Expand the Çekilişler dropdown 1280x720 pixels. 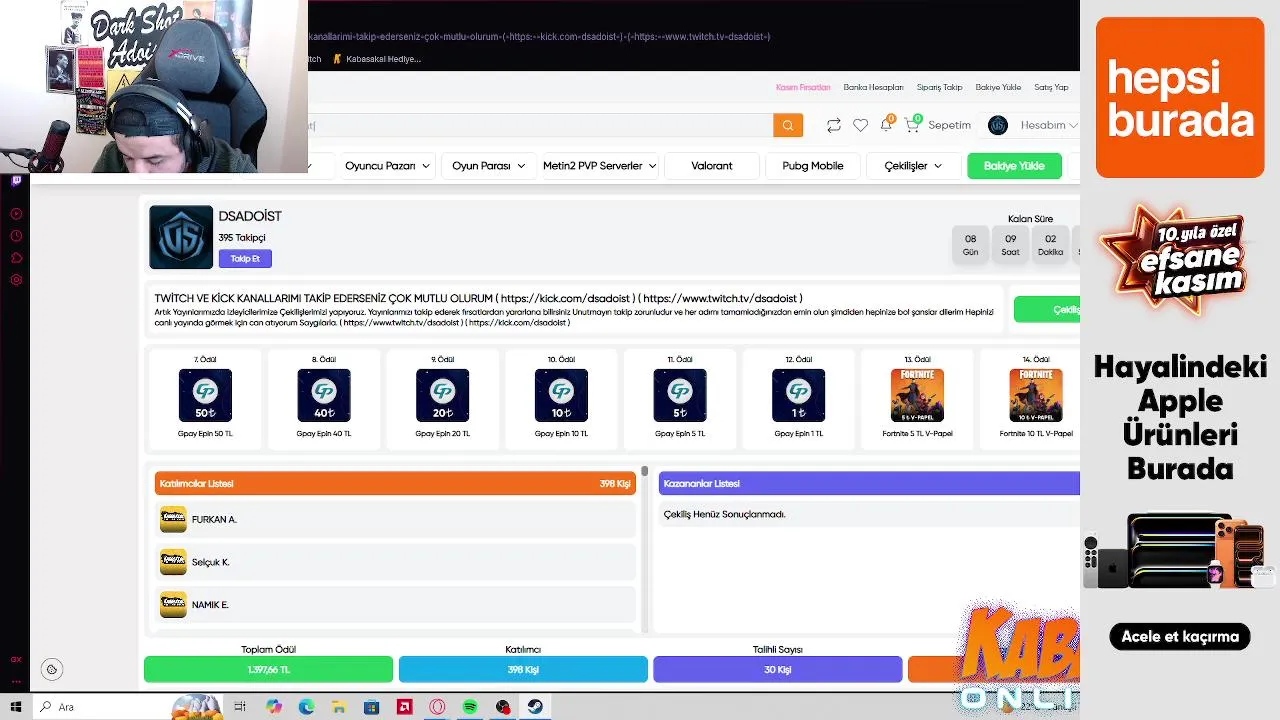click(x=913, y=166)
